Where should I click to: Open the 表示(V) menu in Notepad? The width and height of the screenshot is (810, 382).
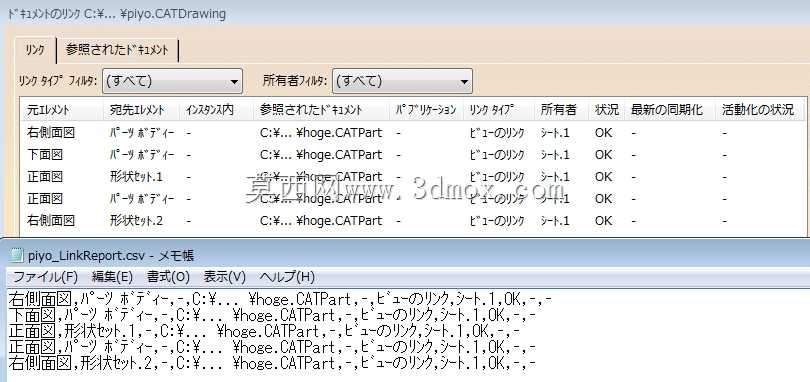point(224,277)
